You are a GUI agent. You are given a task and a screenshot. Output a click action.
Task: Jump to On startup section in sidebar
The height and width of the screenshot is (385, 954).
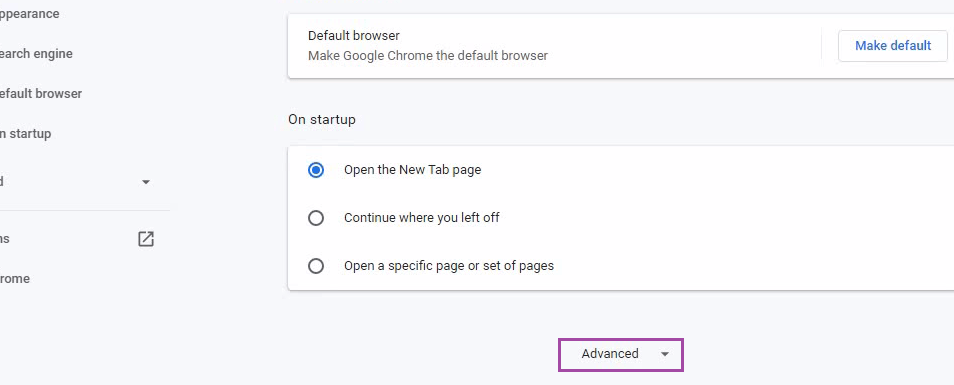25,134
